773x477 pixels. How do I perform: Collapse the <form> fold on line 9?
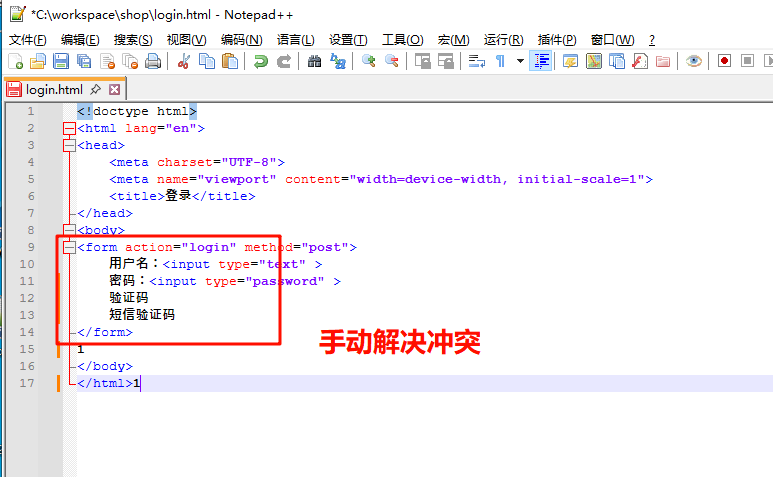point(69,247)
